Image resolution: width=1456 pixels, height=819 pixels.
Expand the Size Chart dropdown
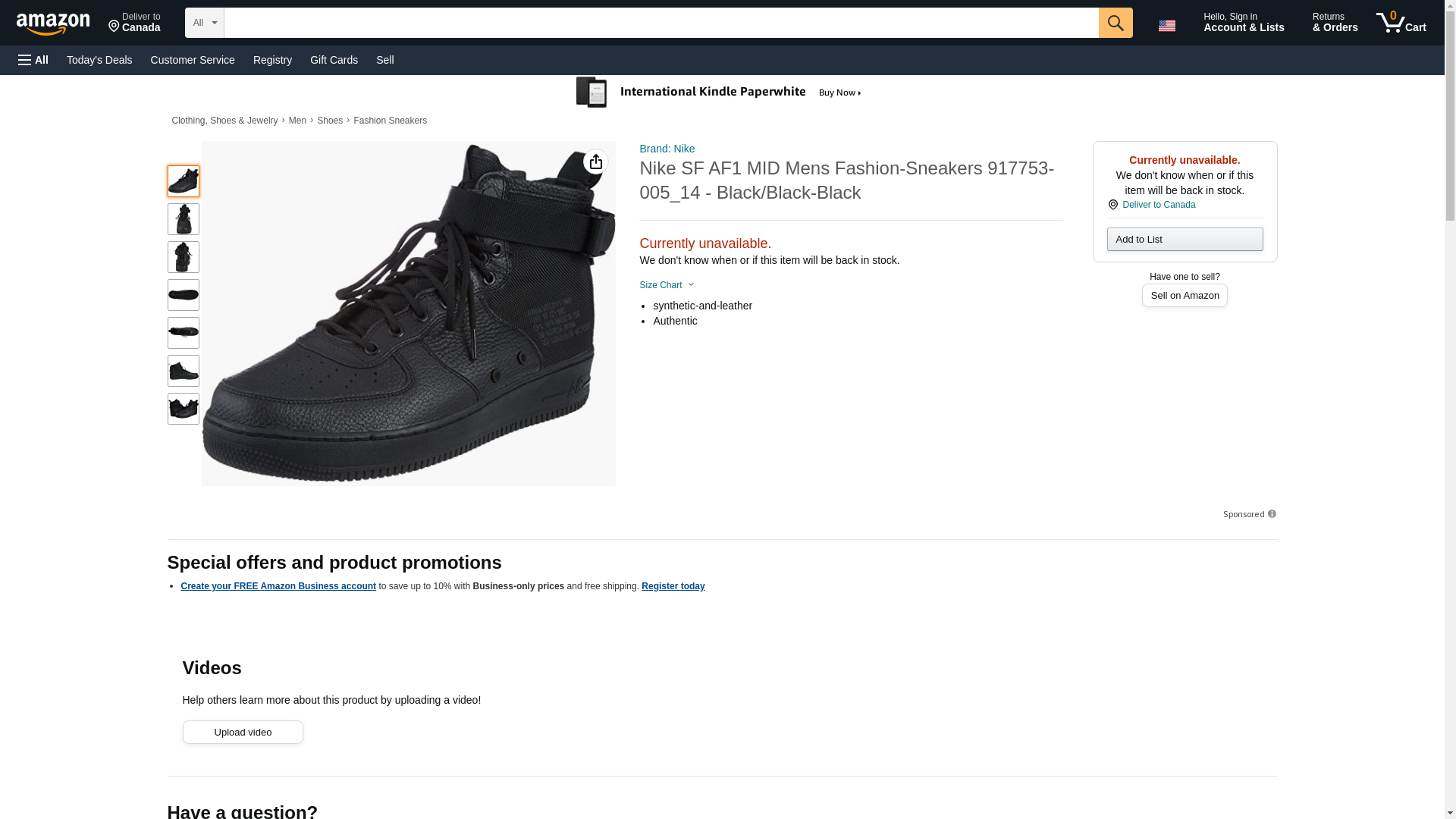pos(667,285)
